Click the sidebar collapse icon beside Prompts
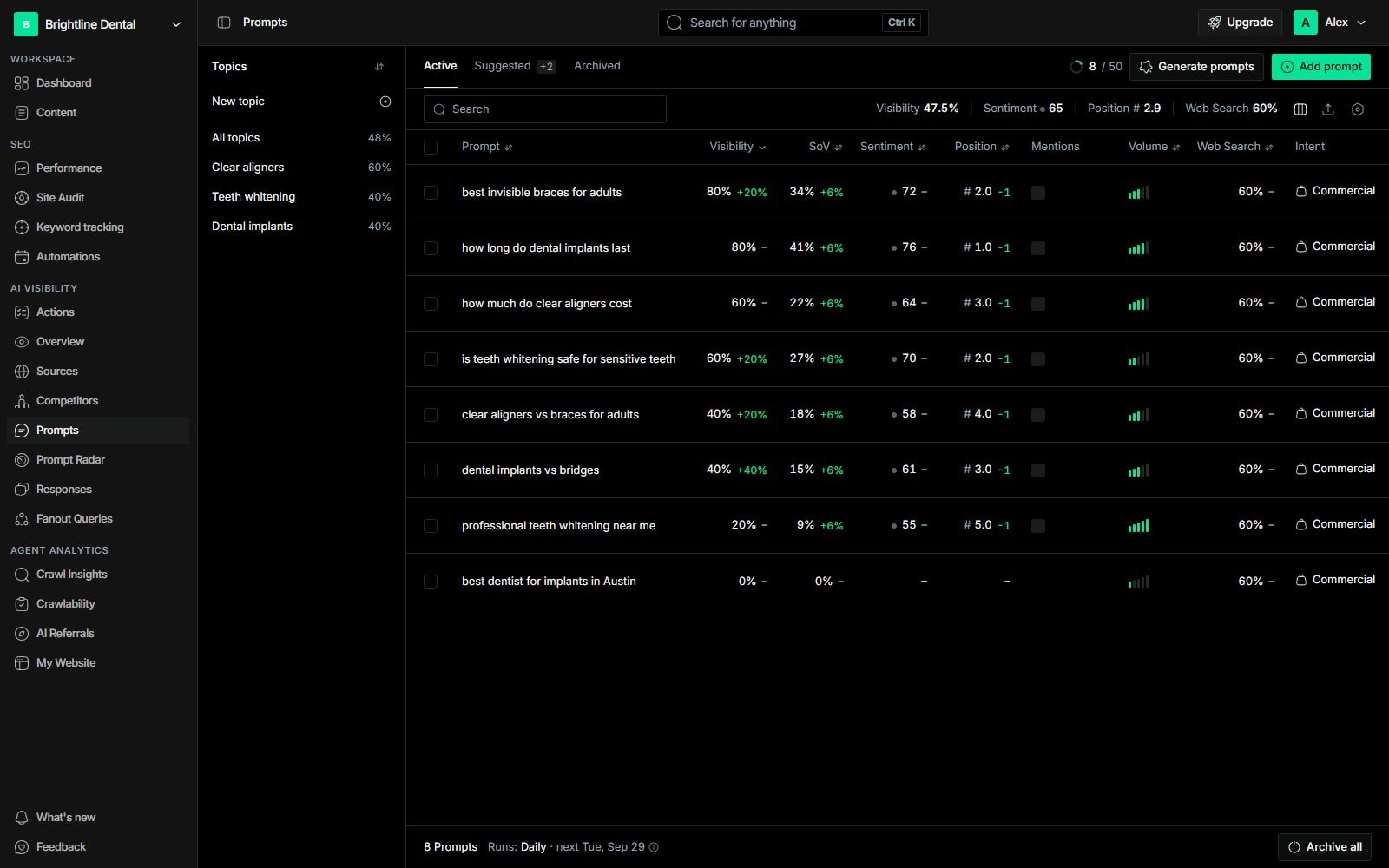This screenshot has height=868, width=1389. point(224,23)
